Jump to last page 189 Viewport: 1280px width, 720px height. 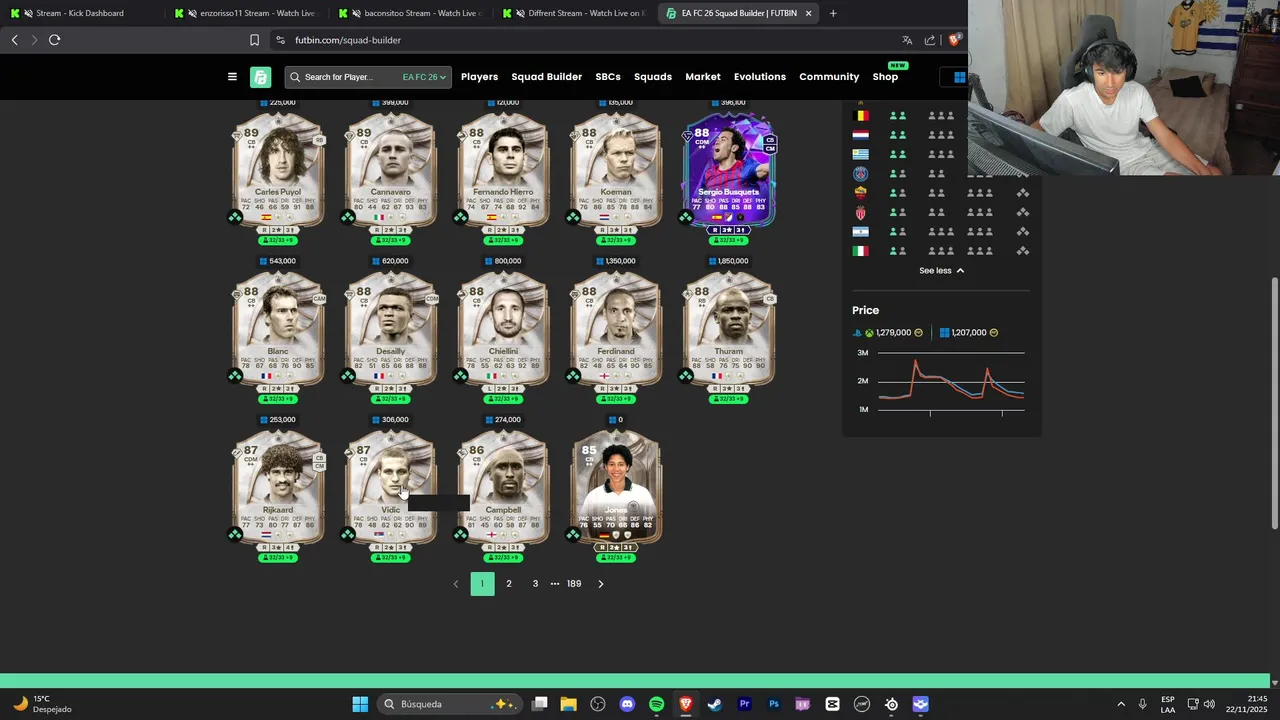pos(574,584)
